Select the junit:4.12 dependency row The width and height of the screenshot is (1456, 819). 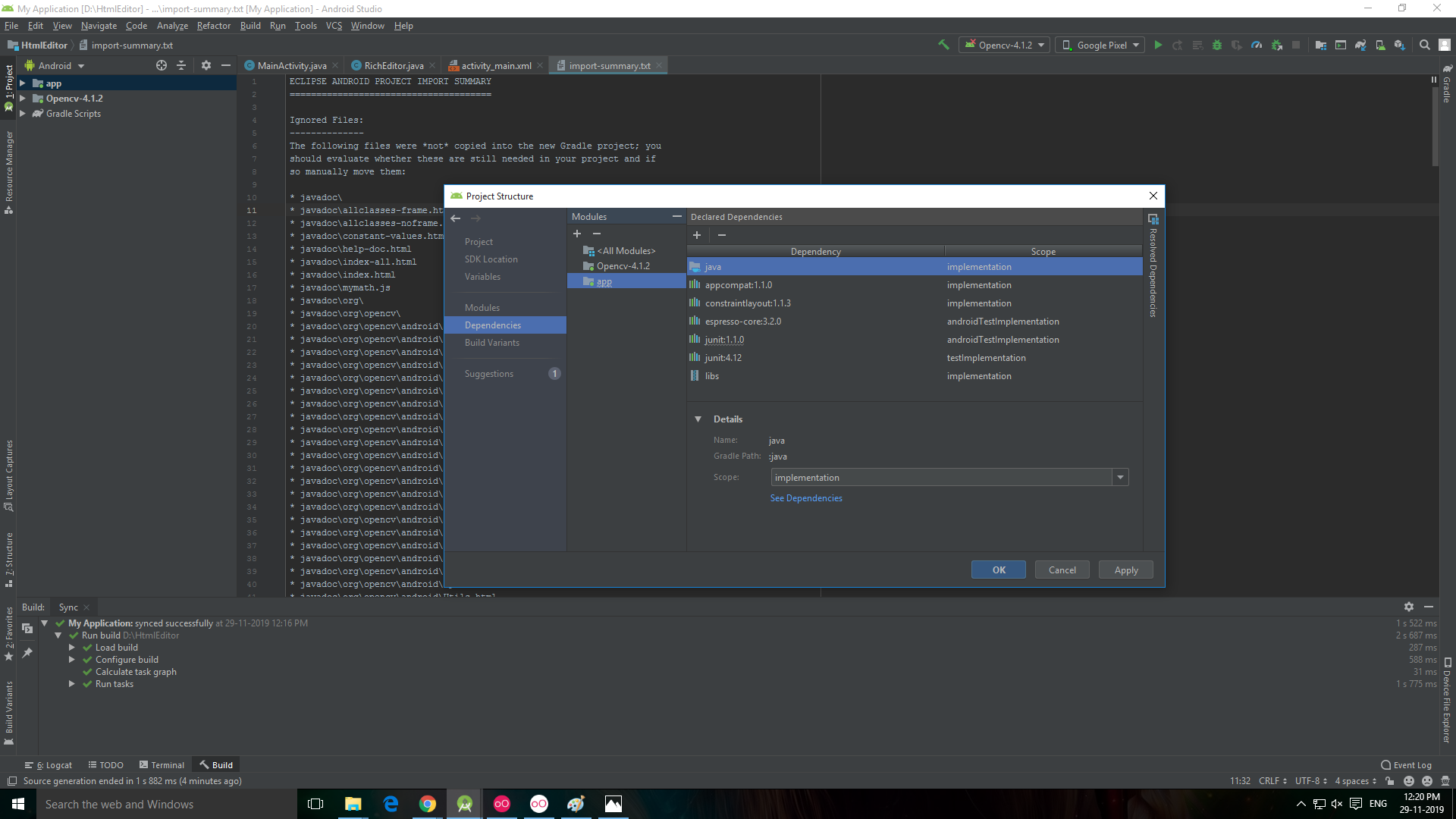tap(915, 358)
